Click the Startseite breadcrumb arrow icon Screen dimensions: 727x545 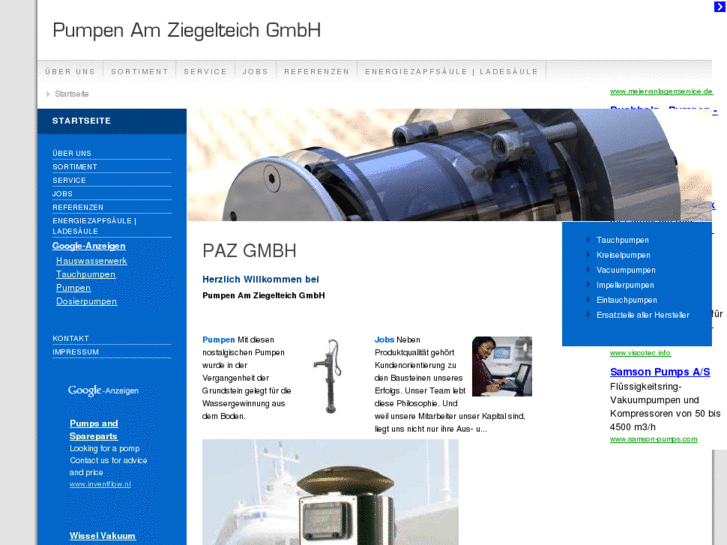[x=48, y=94]
